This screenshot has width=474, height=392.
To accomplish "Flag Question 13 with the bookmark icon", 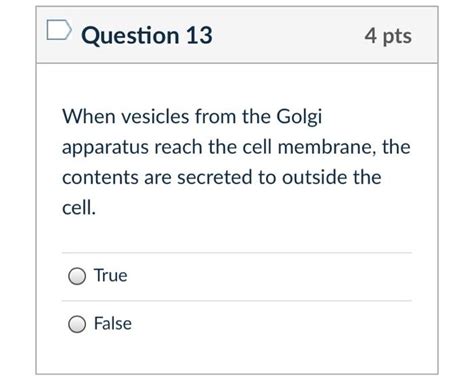I will [59, 30].
